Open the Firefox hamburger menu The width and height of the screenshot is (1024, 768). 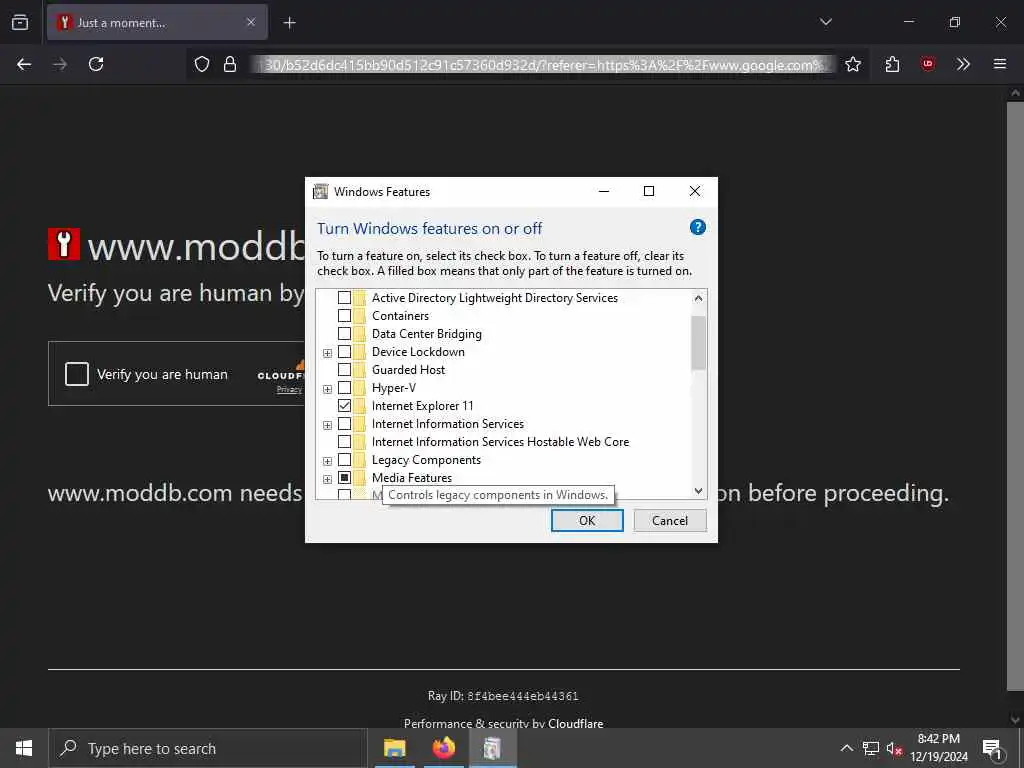pyautogui.click(x=999, y=64)
